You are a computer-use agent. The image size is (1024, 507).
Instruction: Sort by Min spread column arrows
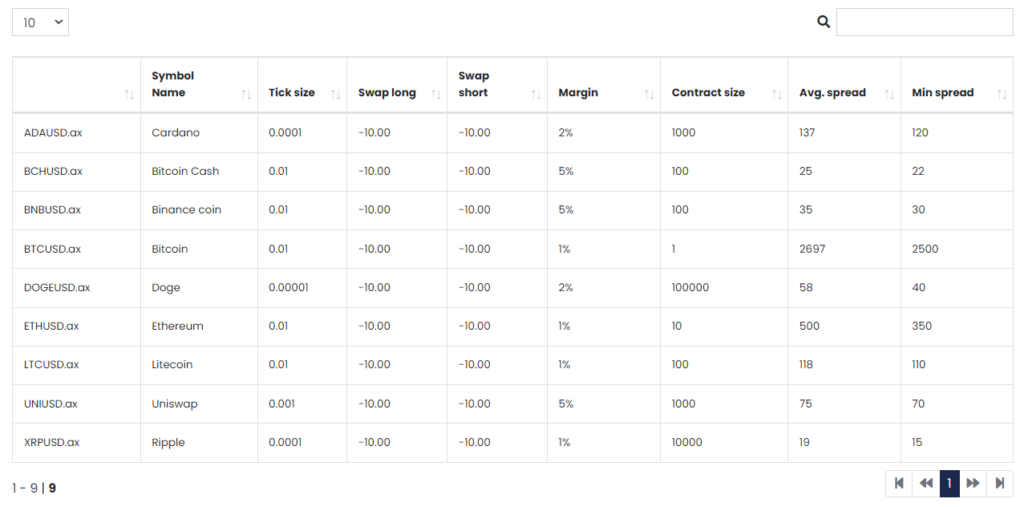click(x=1002, y=95)
